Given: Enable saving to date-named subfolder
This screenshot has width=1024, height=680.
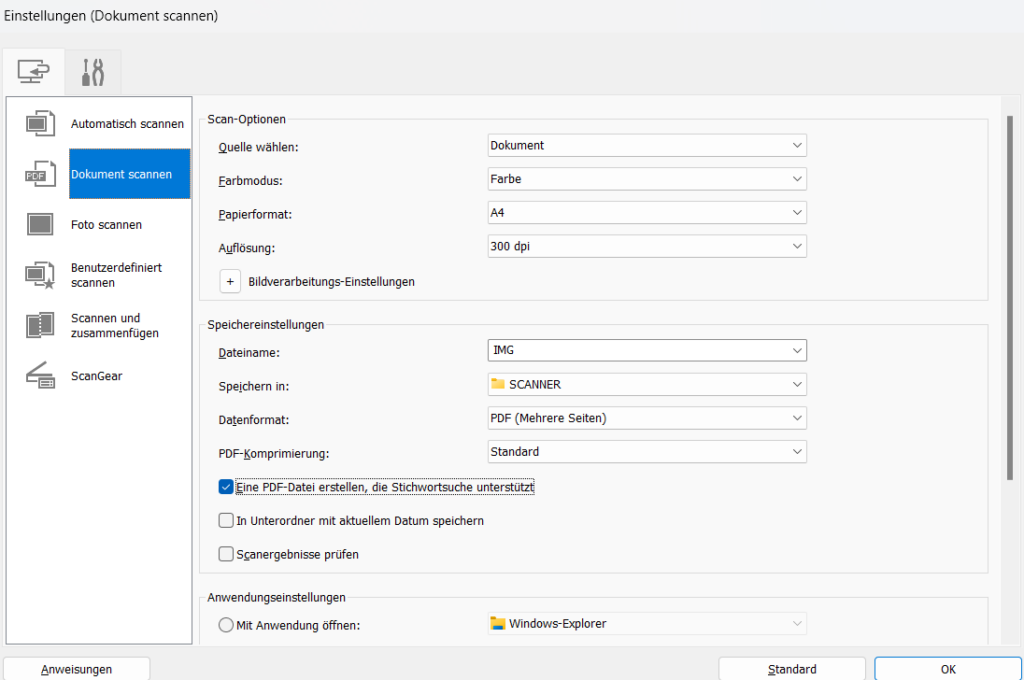Looking at the screenshot, I should click(225, 520).
